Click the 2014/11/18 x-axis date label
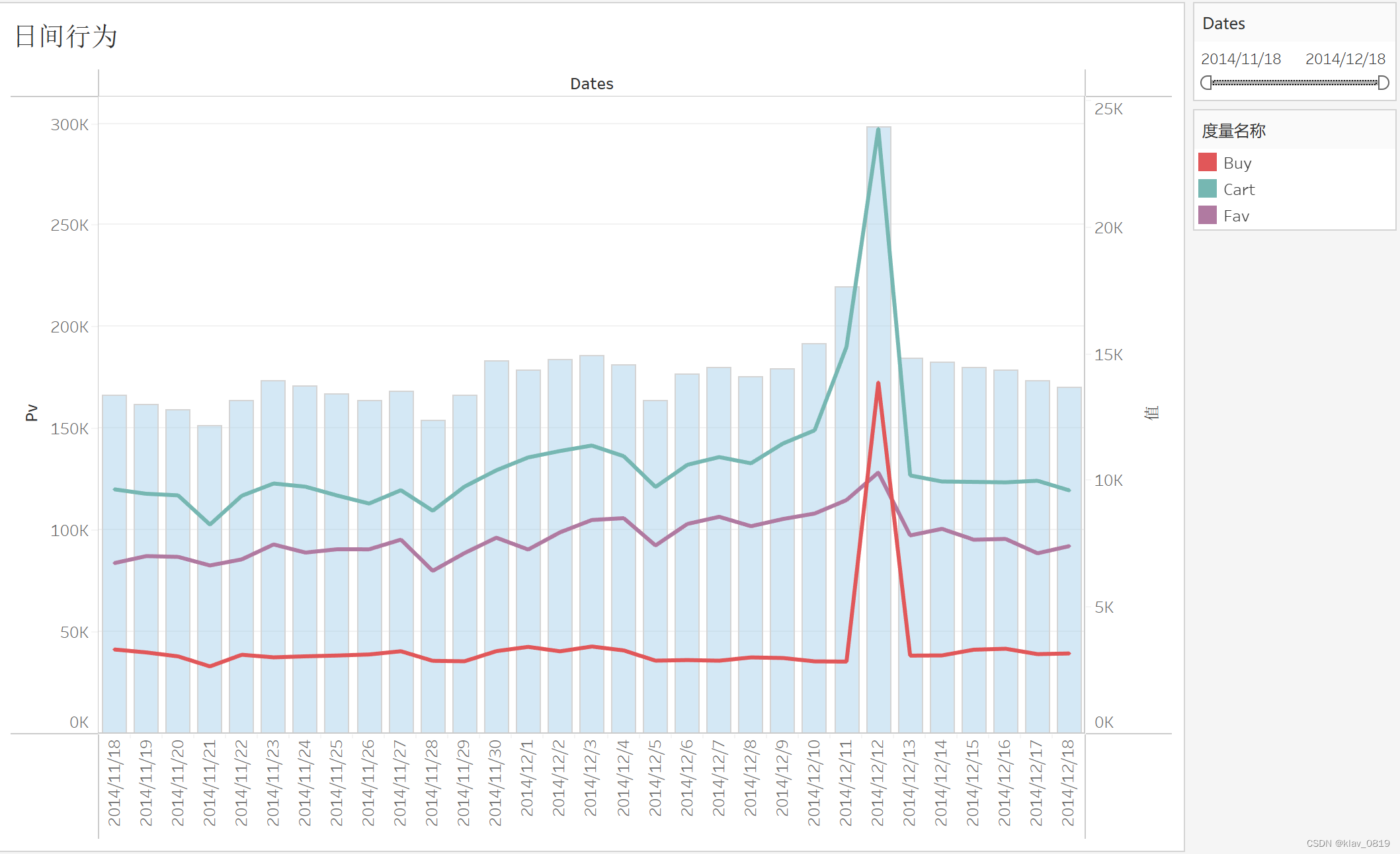Viewport: 1400px width, 854px height. [114, 783]
